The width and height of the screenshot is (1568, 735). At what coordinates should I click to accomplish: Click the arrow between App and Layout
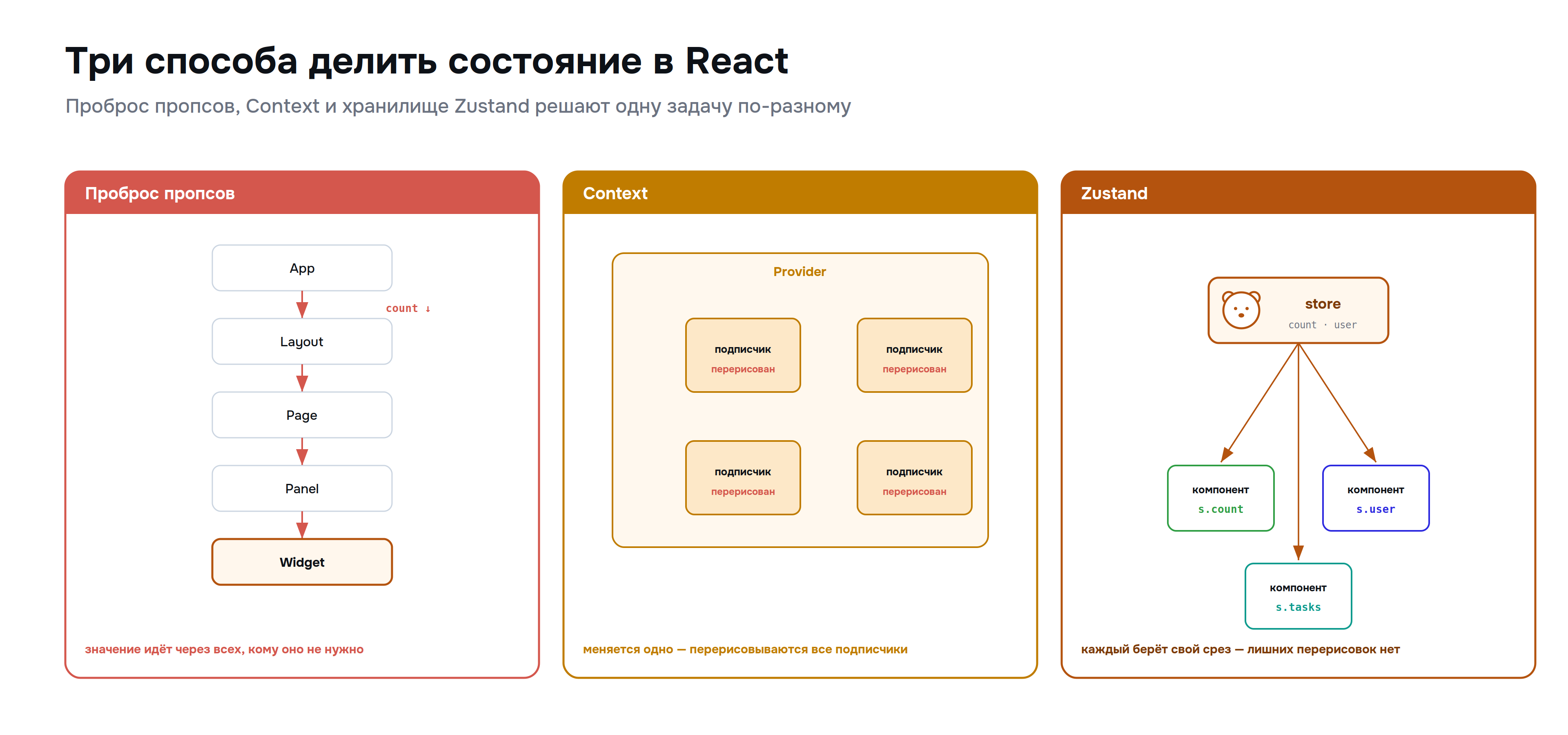point(302,305)
